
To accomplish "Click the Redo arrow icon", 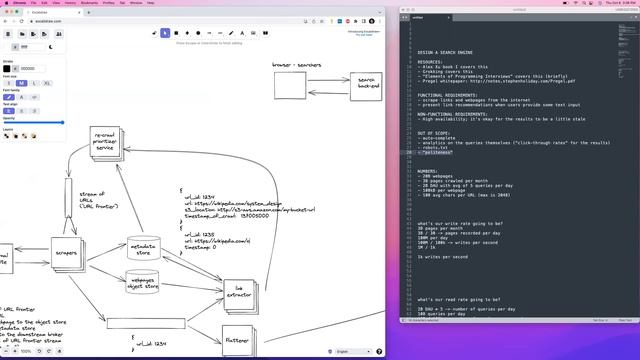I will [49, 351].
